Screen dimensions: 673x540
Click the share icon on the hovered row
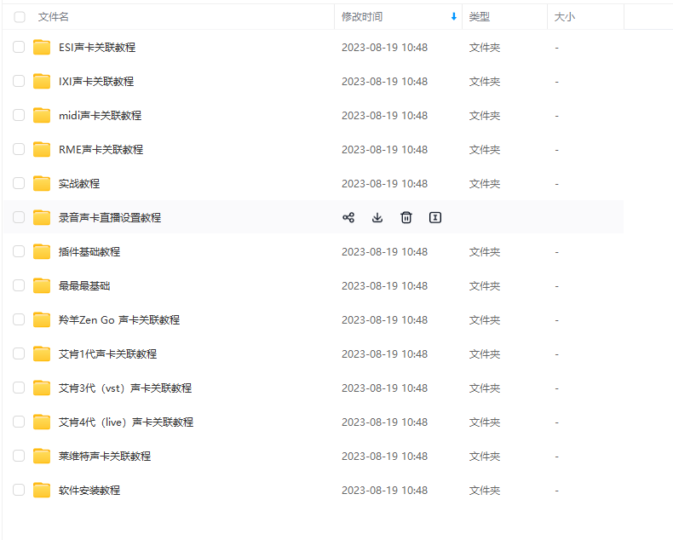coord(348,217)
